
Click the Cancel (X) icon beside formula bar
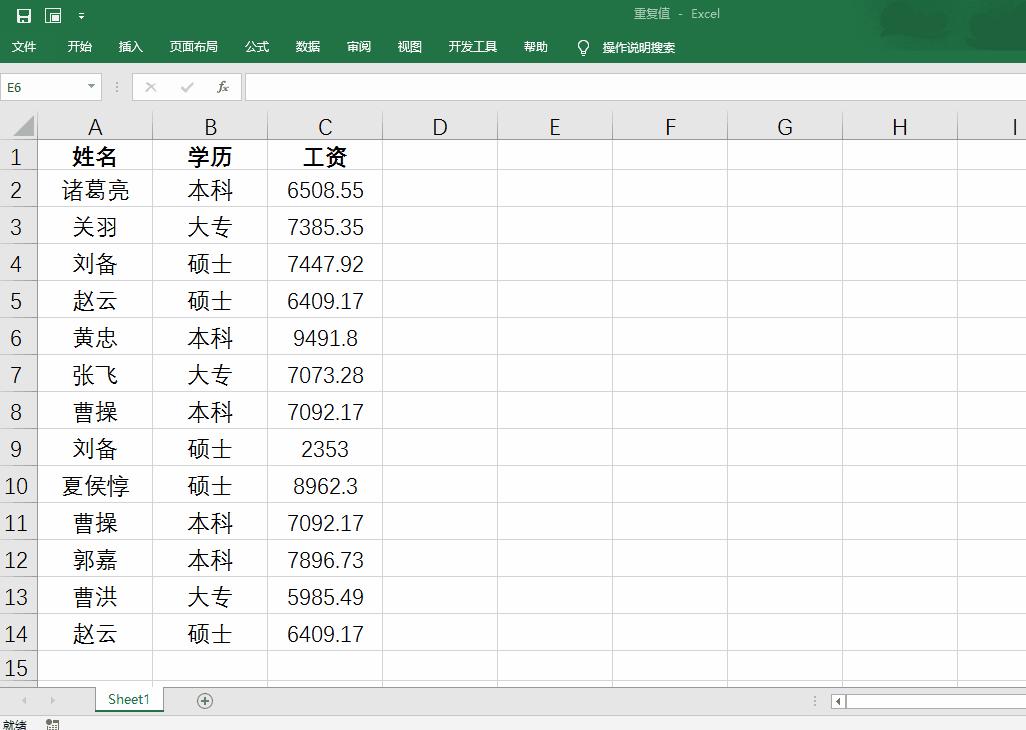pos(150,87)
